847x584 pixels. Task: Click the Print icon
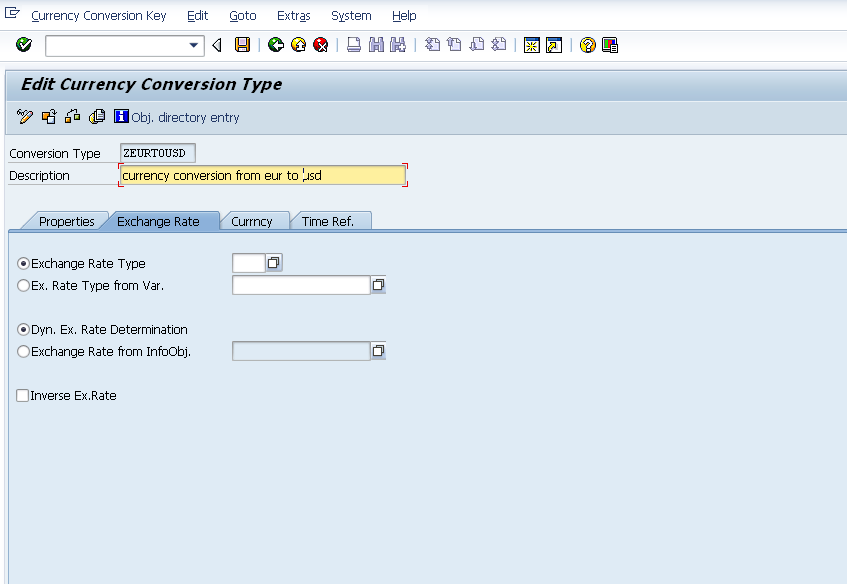354,45
